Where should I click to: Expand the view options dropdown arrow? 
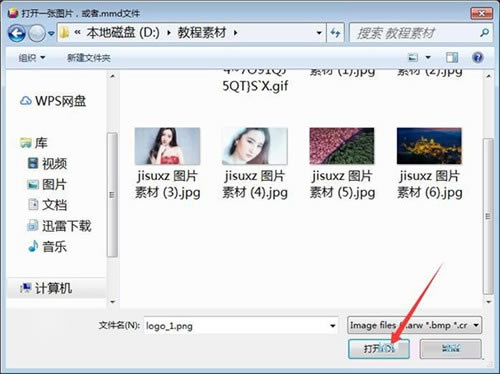[428, 58]
